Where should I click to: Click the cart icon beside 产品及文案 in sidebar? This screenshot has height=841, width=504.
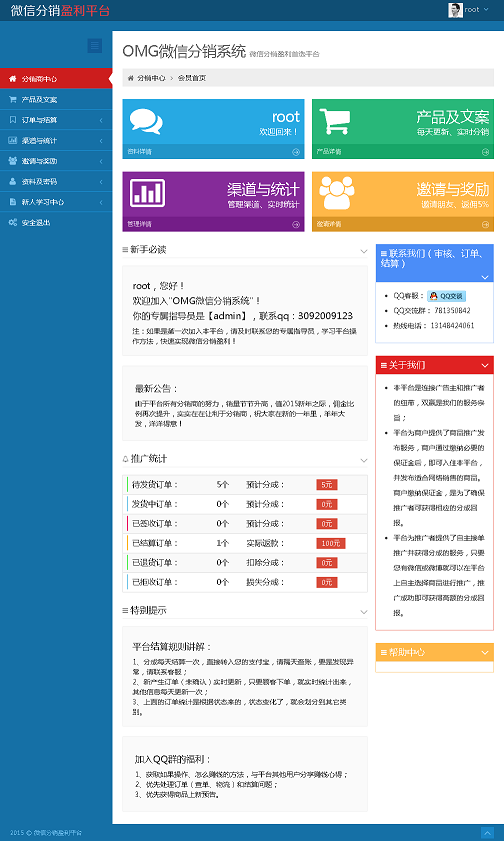[13, 99]
